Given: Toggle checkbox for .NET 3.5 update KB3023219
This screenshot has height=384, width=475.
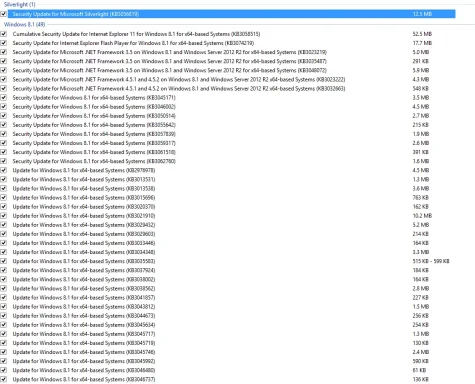Looking at the screenshot, I should (x=4, y=52).
